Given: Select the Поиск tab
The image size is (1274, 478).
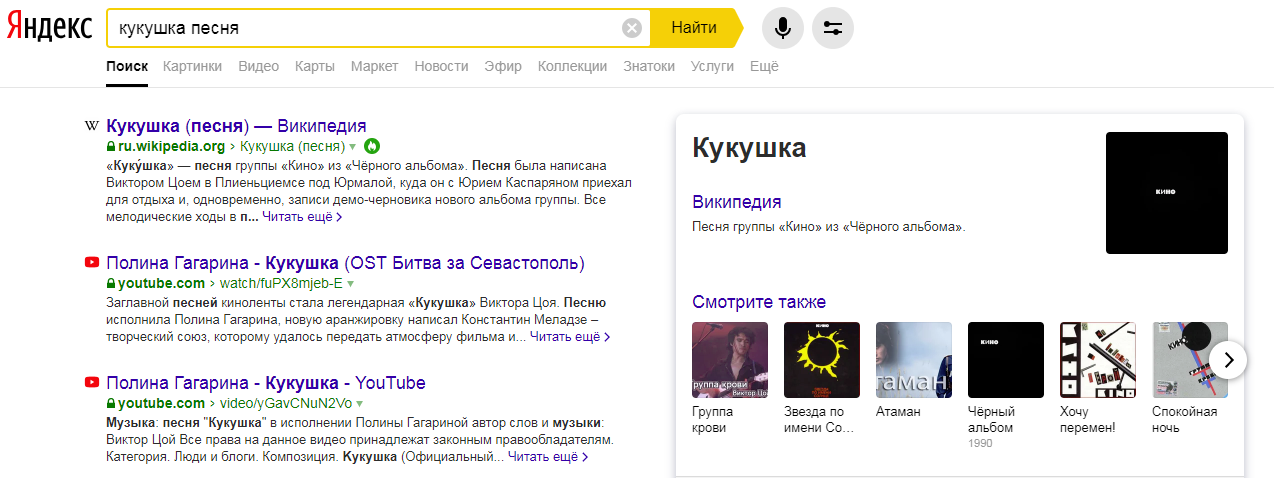Looking at the screenshot, I should point(127,66).
